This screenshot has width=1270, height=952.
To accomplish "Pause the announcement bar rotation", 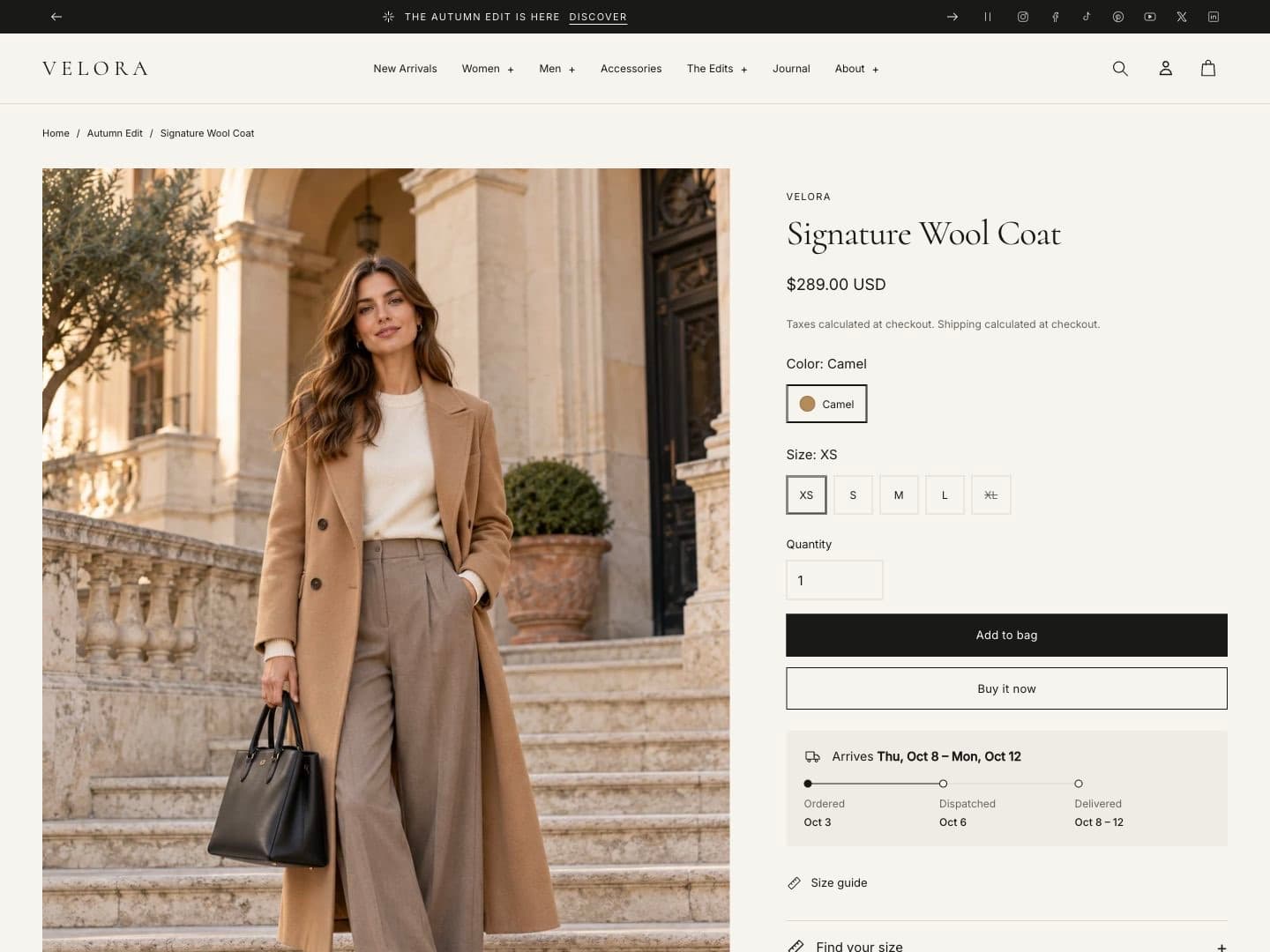I will pos(988,17).
